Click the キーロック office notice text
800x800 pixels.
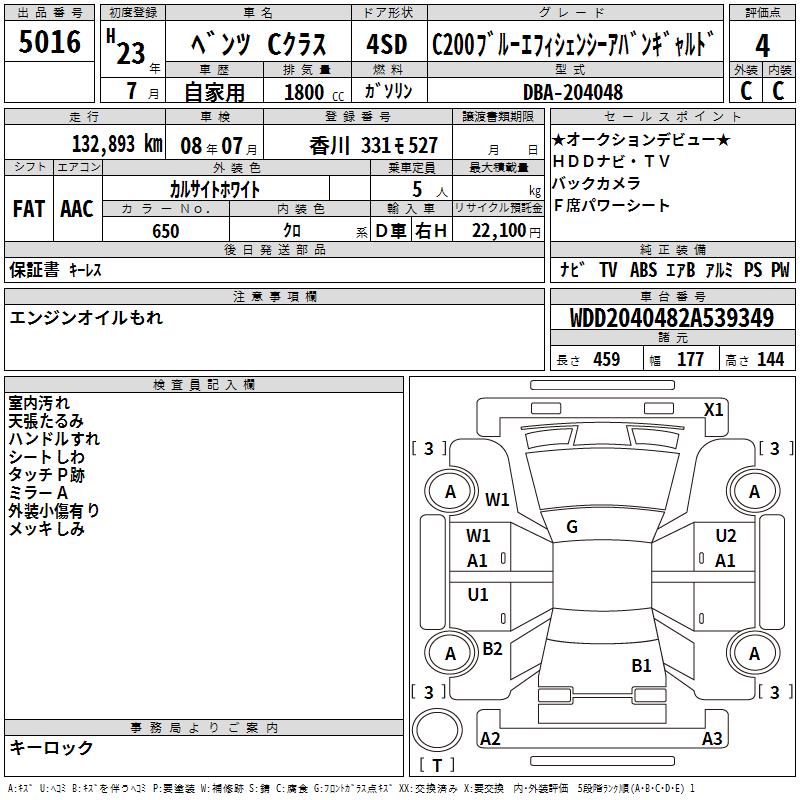pyautogui.click(x=51, y=748)
